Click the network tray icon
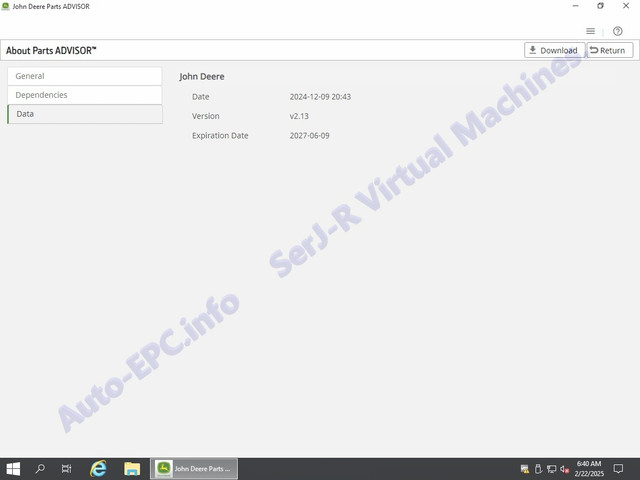The height and width of the screenshot is (480, 640). [x=551, y=469]
